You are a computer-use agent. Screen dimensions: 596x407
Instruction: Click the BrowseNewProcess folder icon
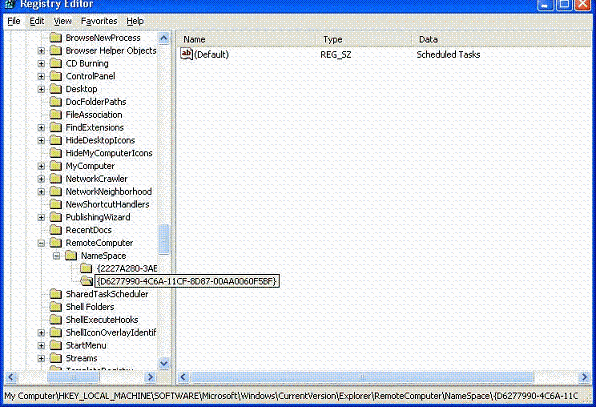click(x=56, y=38)
